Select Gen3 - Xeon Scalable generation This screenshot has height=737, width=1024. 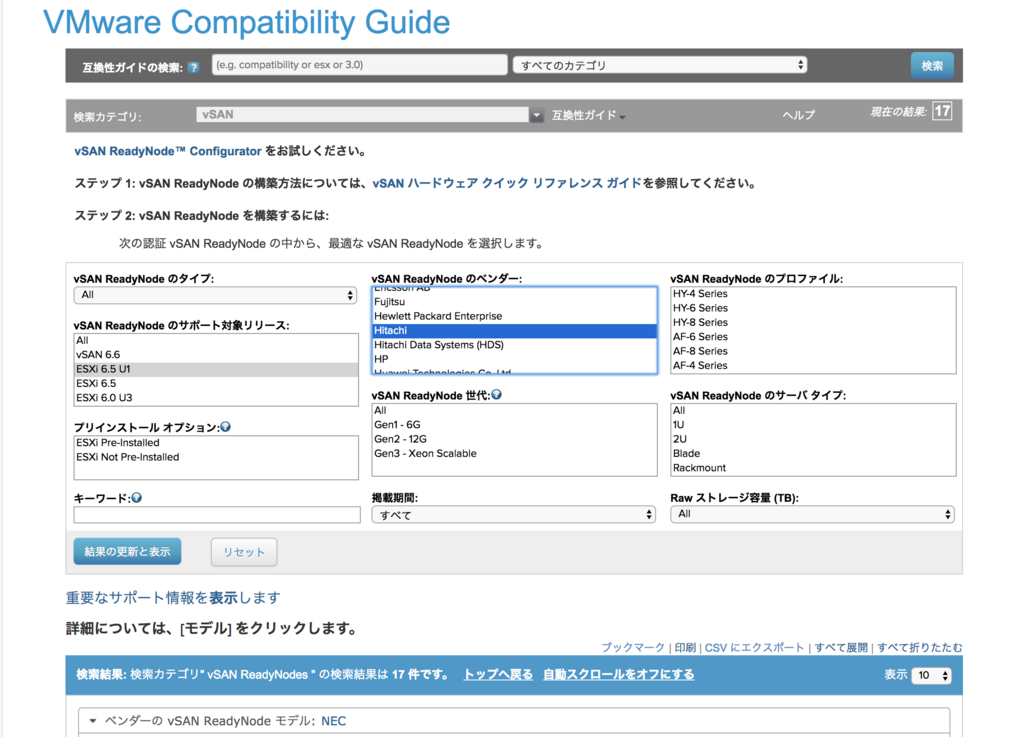click(514, 454)
